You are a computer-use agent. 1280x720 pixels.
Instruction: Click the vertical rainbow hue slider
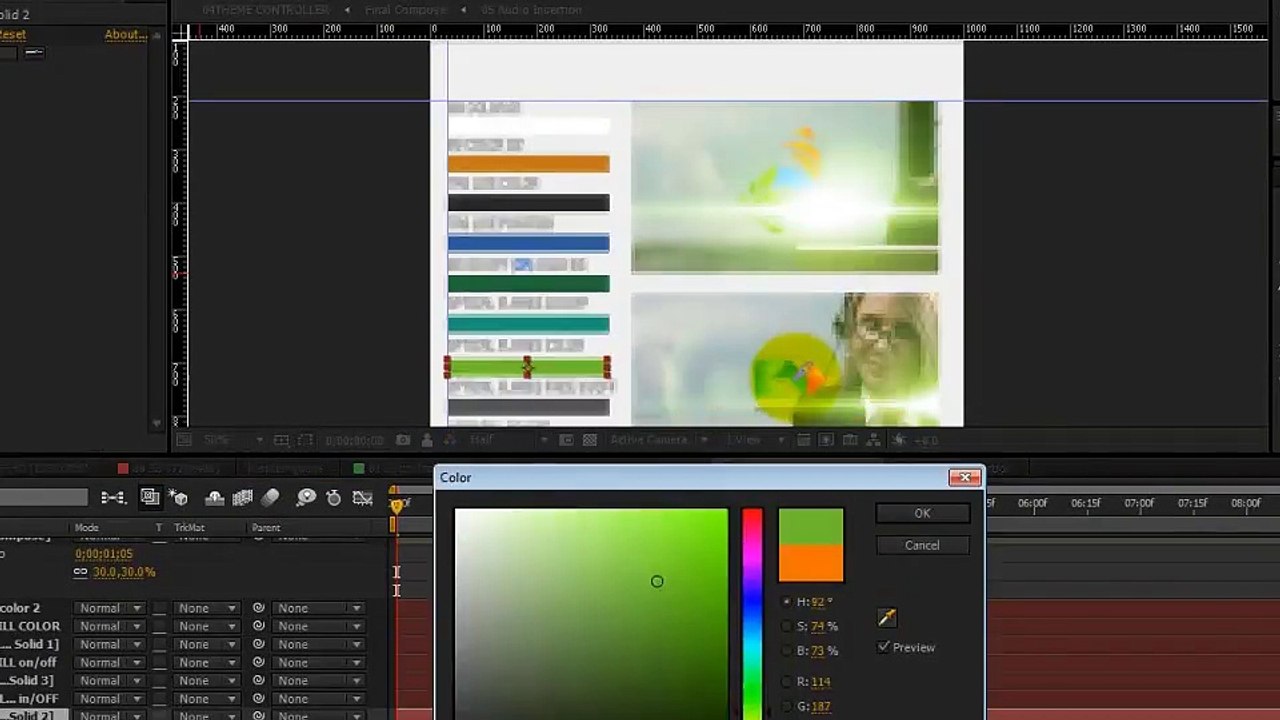coord(752,614)
